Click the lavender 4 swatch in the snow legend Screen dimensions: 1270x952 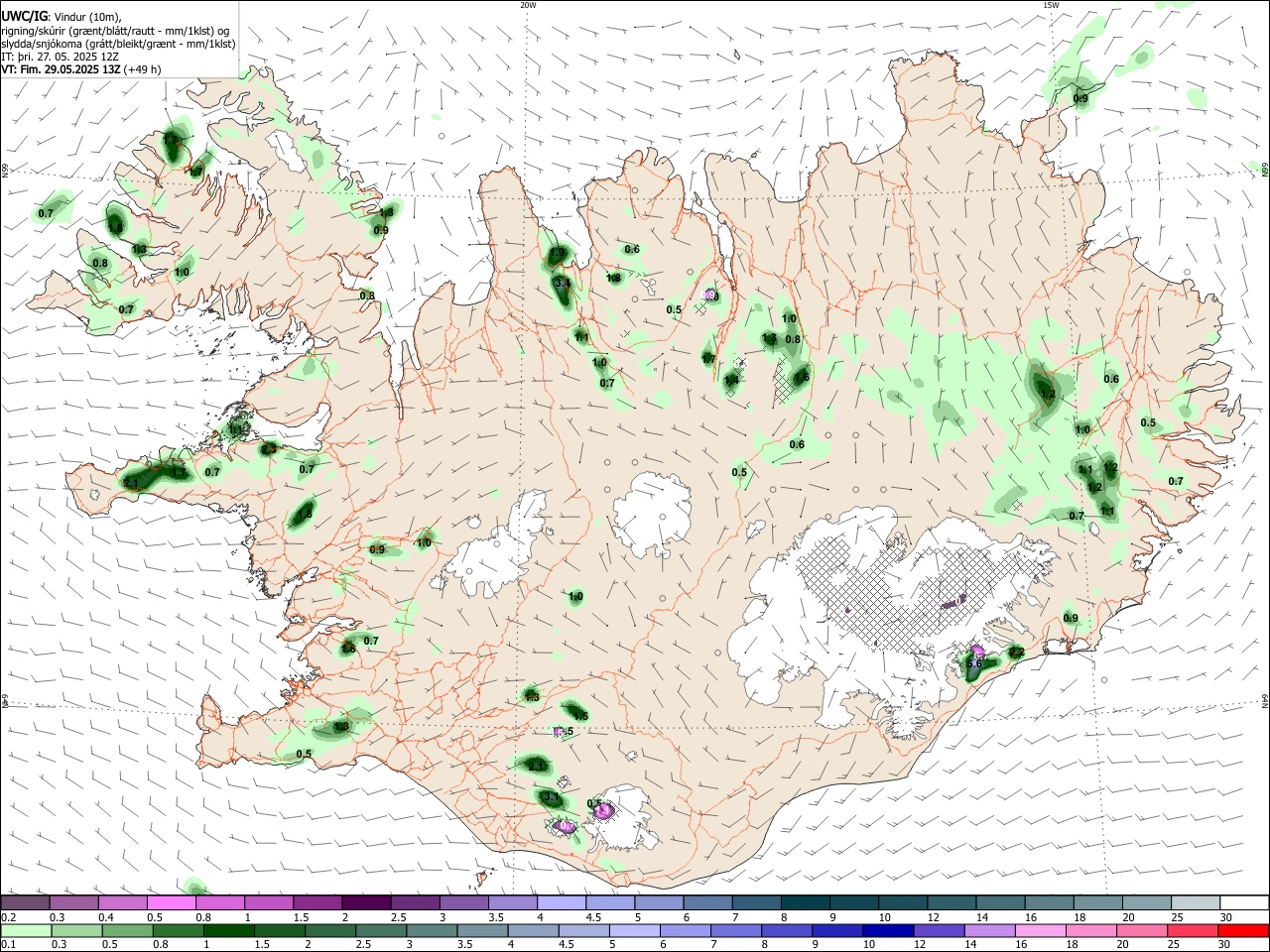(x=562, y=903)
